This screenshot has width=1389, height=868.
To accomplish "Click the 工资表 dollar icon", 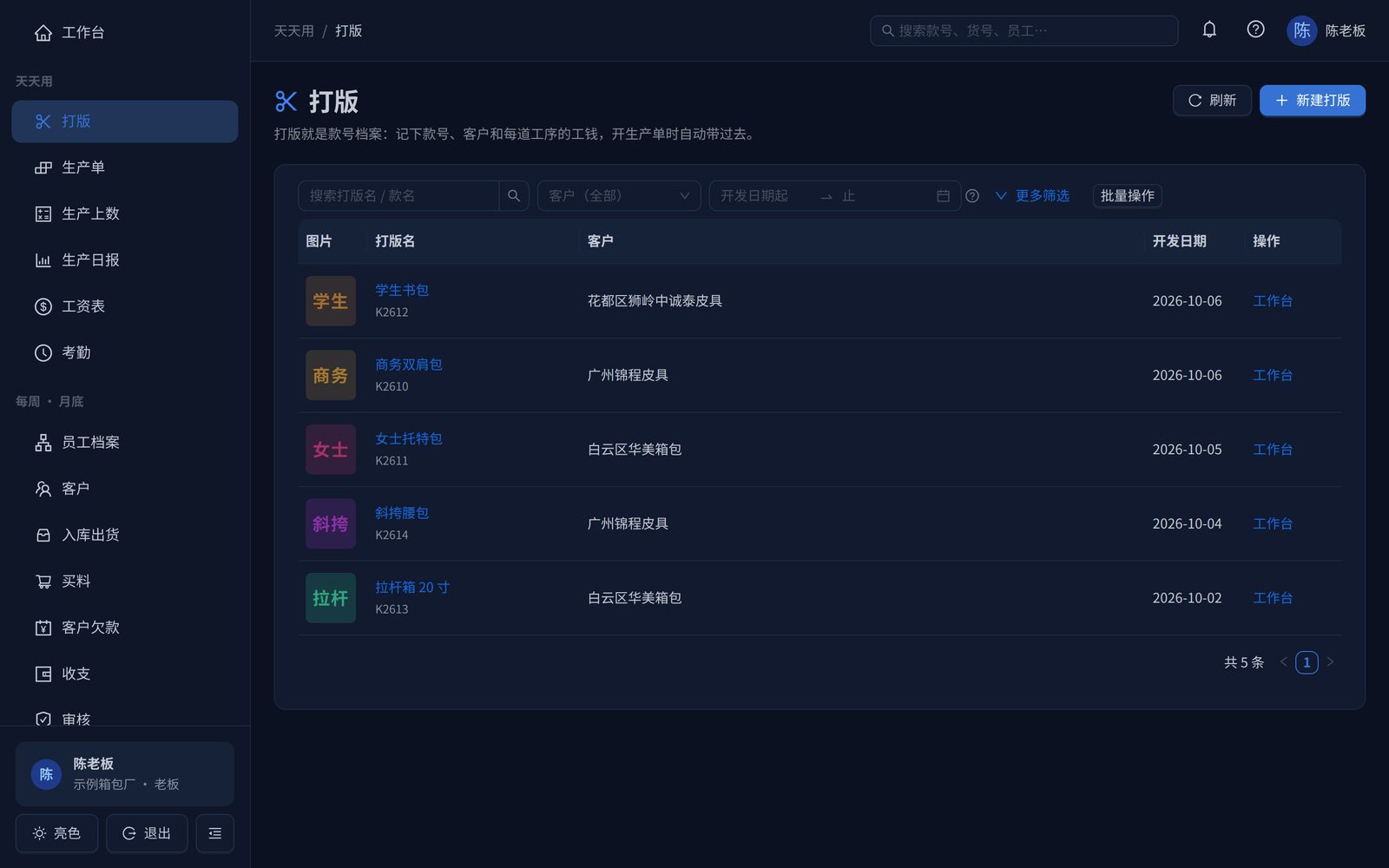I will [x=43, y=306].
